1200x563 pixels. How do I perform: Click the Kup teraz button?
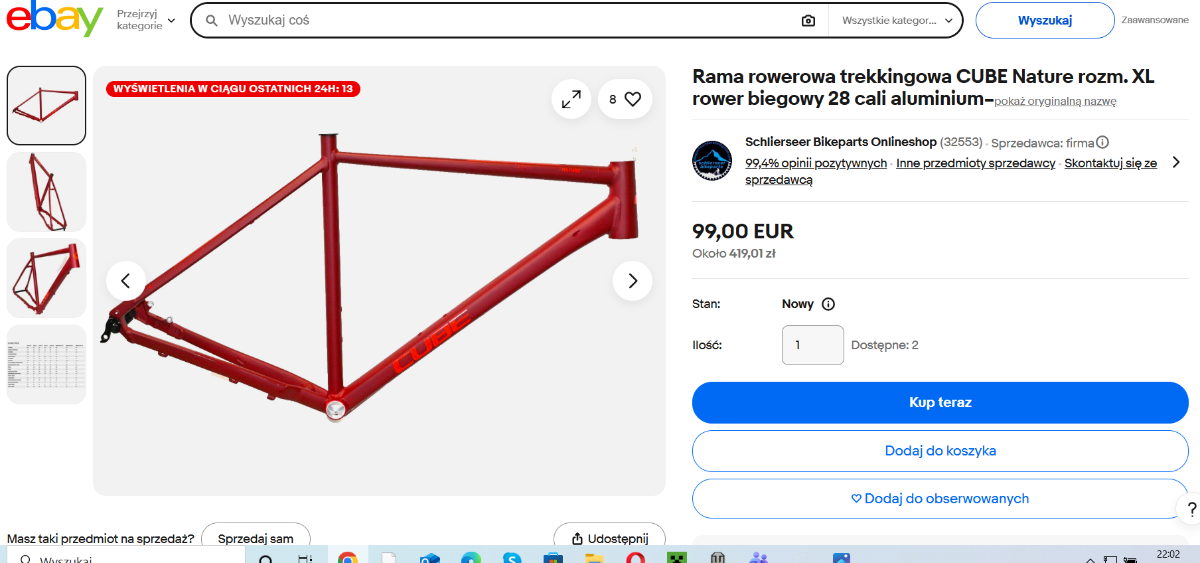[x=940, y=403]
